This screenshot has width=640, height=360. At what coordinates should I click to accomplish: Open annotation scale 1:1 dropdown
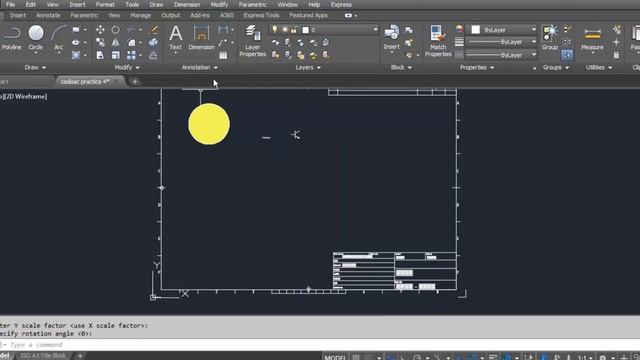coord(584,357)
